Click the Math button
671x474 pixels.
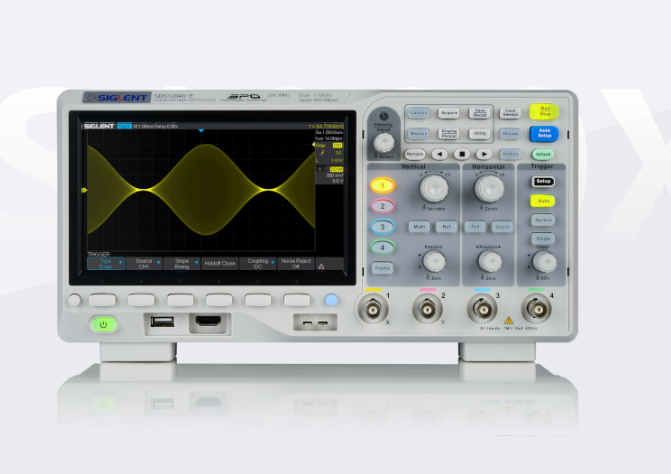coord(419,227)
